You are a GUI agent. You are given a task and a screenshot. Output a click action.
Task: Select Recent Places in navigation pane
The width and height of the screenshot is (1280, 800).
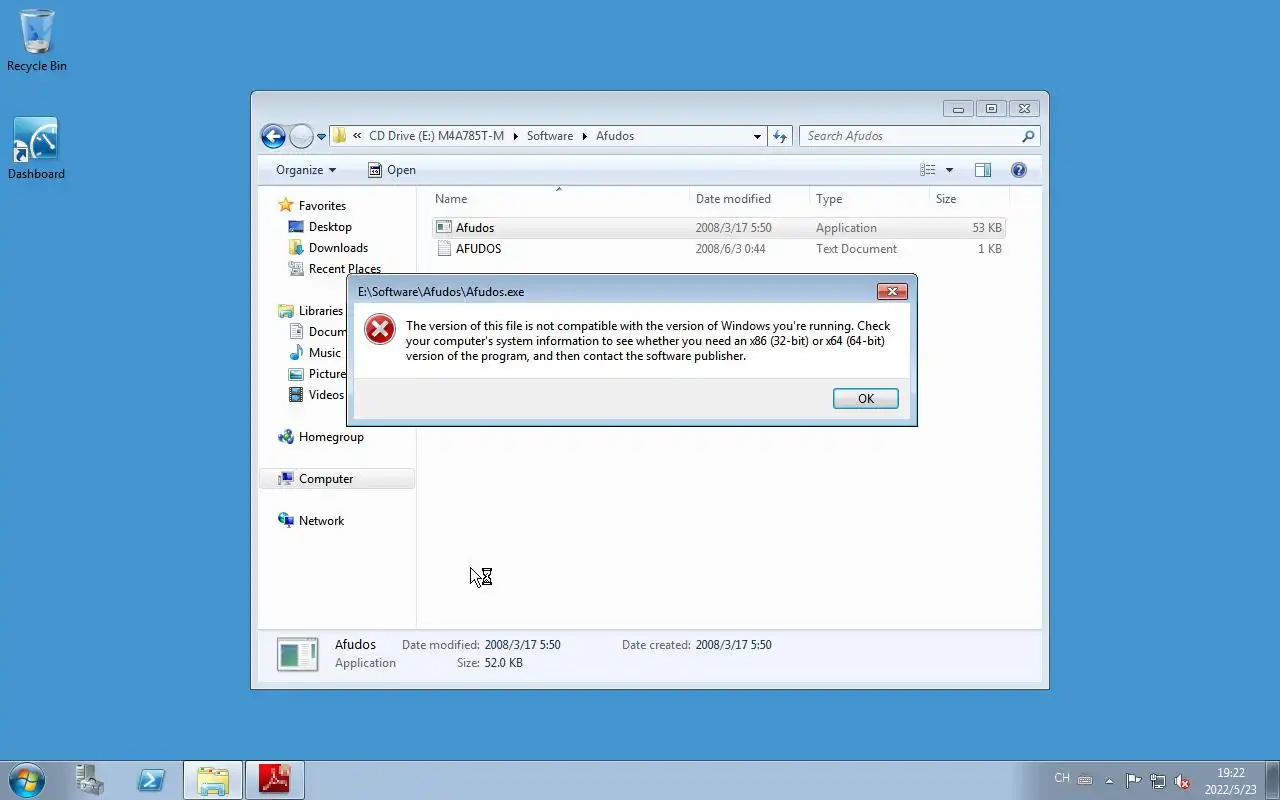pos(335,269)
